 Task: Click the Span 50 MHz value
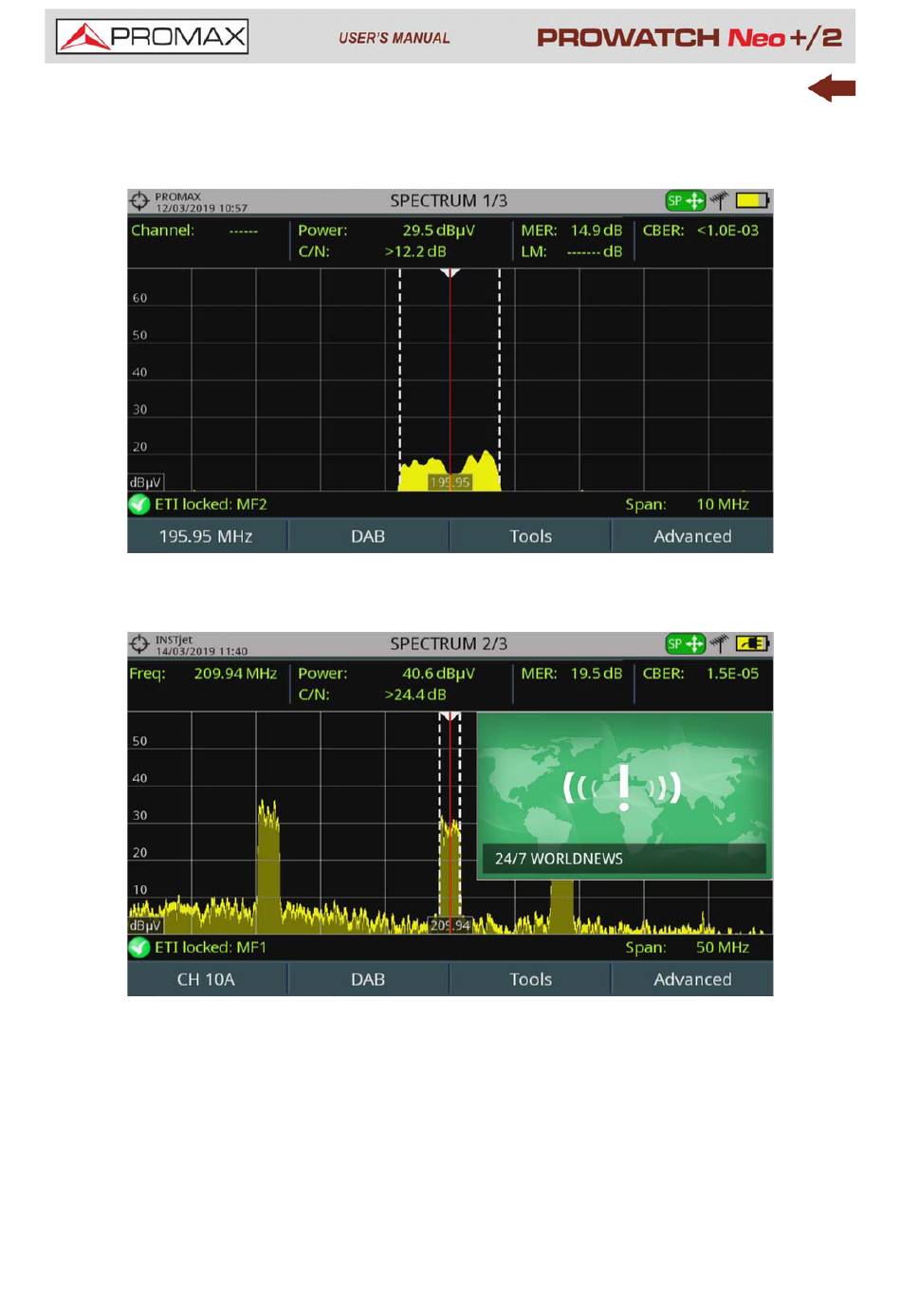(723, 948)
